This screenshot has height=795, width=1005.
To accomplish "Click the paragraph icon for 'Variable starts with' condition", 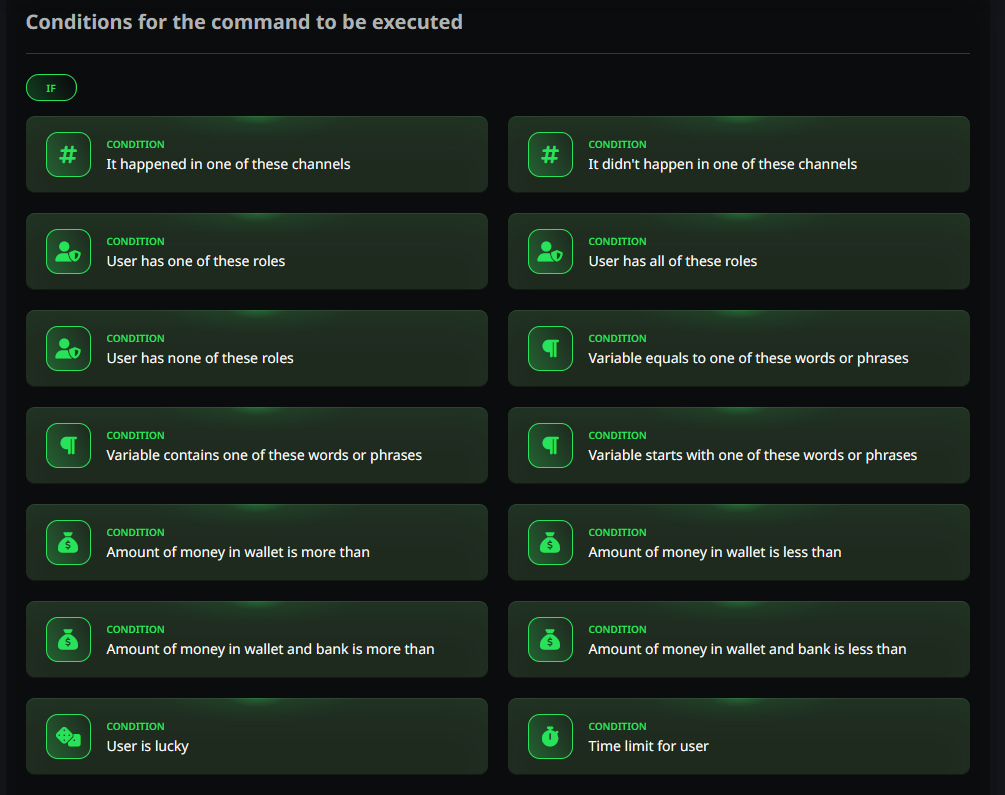I will pos(551,446).
